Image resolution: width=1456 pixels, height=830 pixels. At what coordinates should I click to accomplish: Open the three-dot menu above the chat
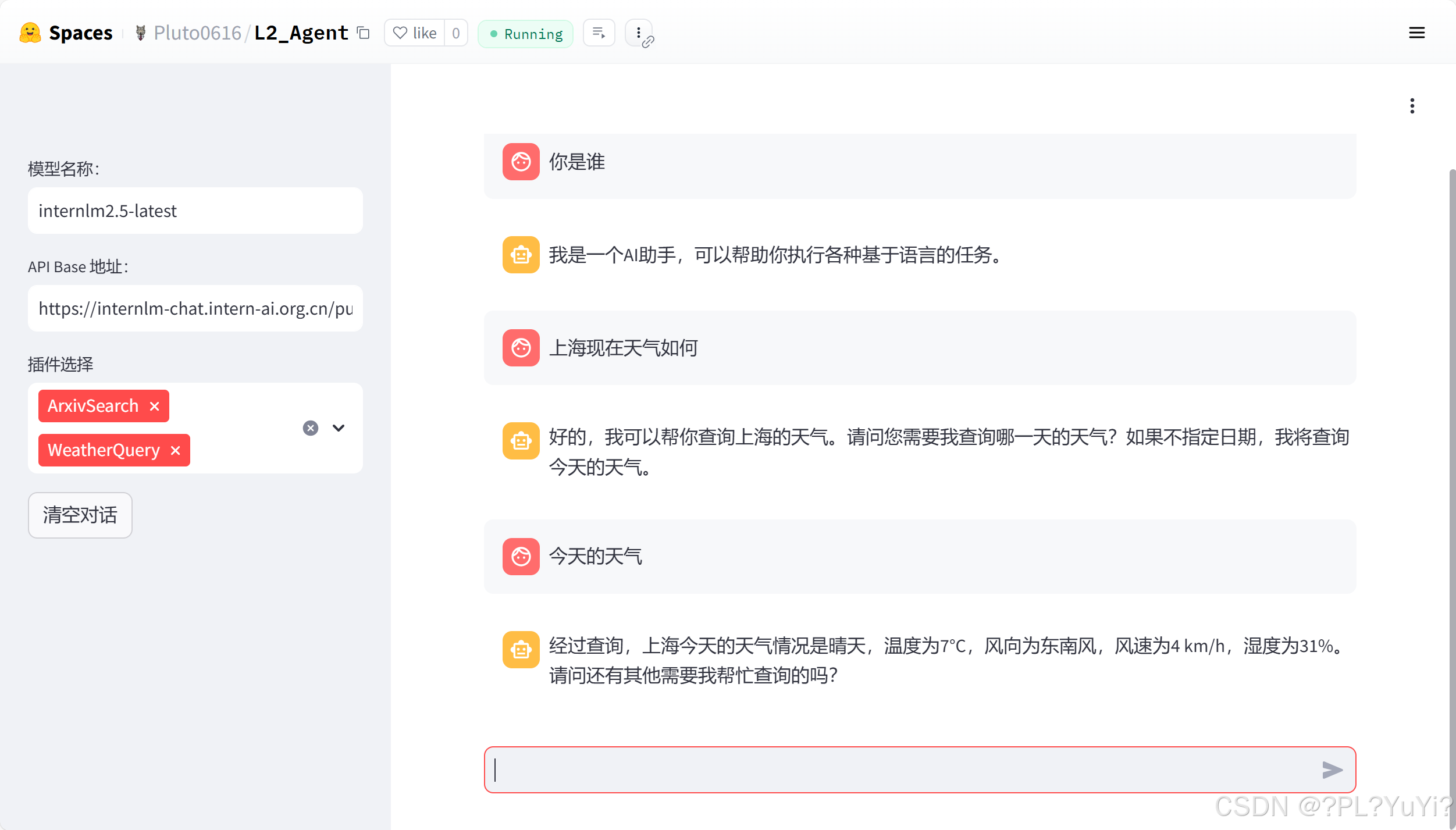1412,105
